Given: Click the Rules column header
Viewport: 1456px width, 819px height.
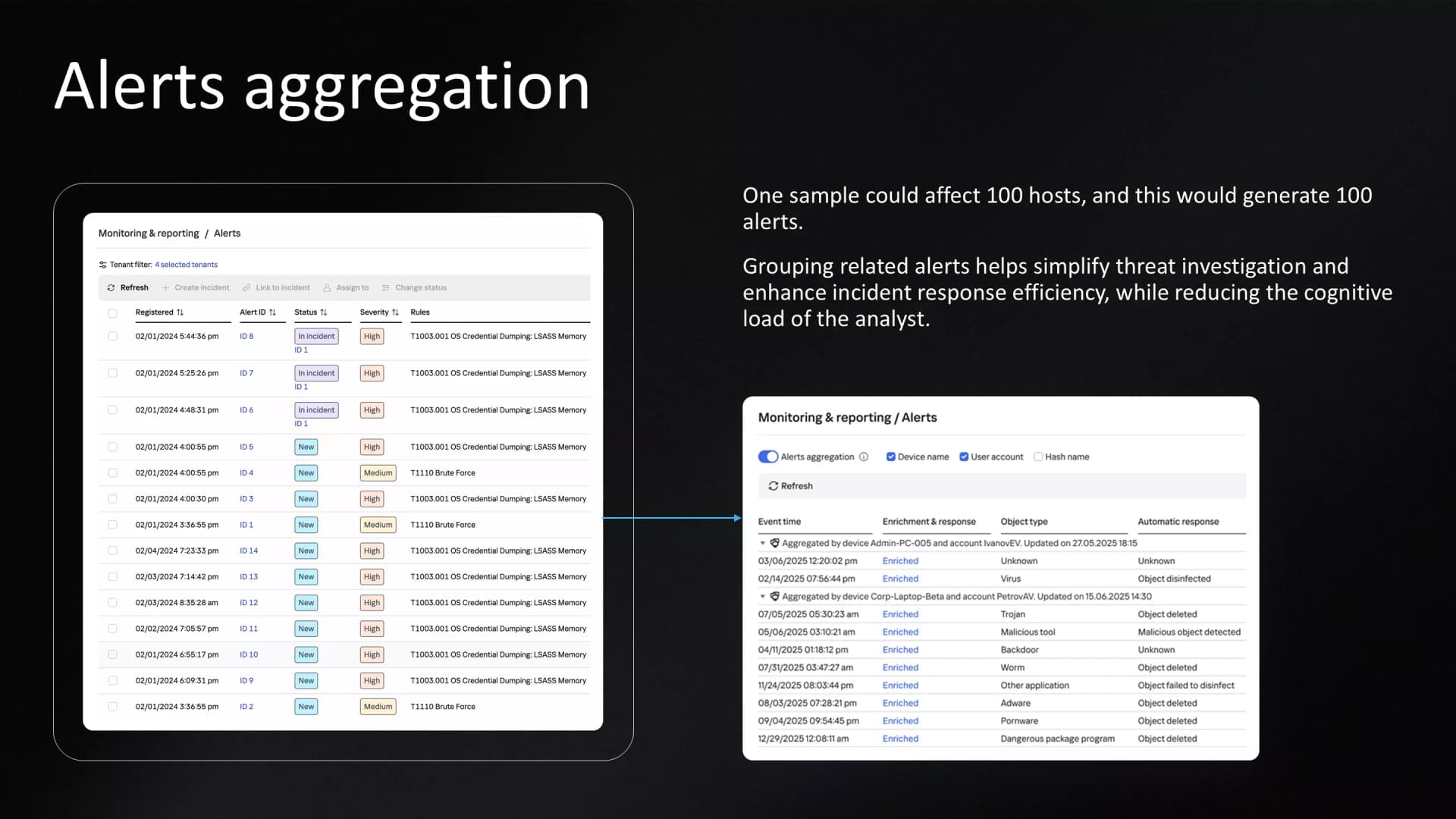Looking at the screenshot, I should [420, 312].
